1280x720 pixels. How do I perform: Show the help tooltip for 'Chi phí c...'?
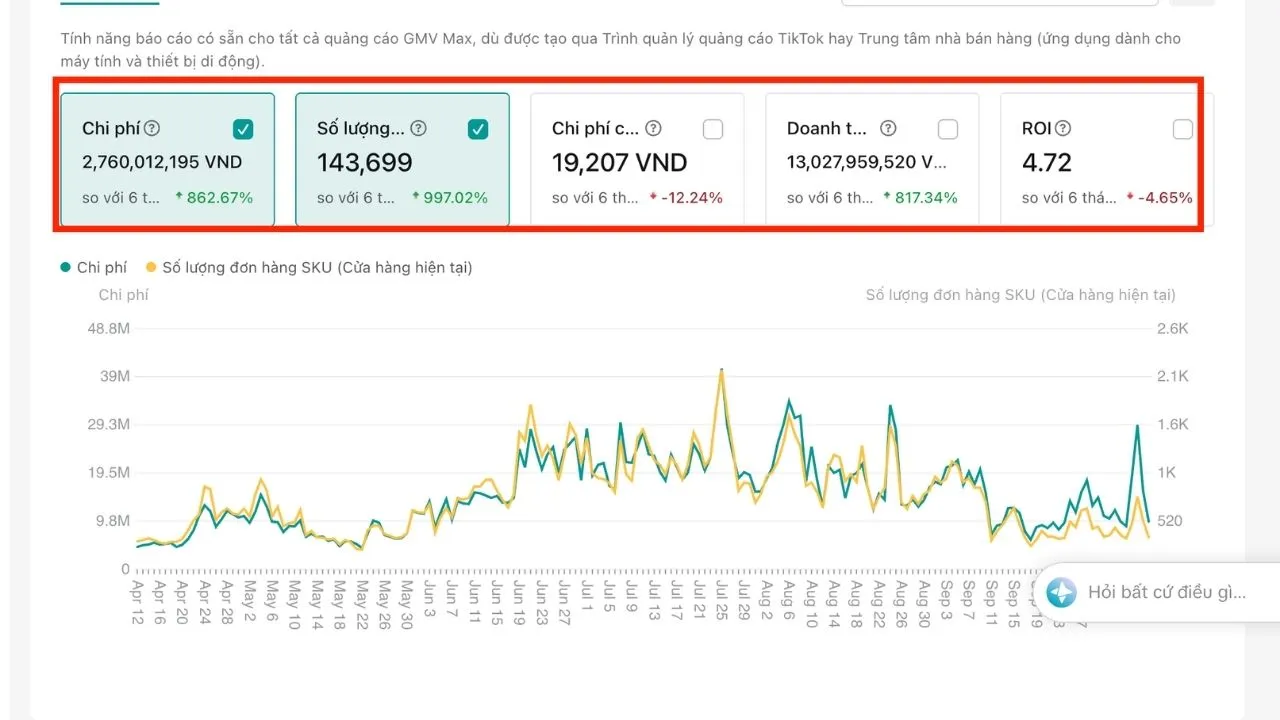tap(653, 128)
